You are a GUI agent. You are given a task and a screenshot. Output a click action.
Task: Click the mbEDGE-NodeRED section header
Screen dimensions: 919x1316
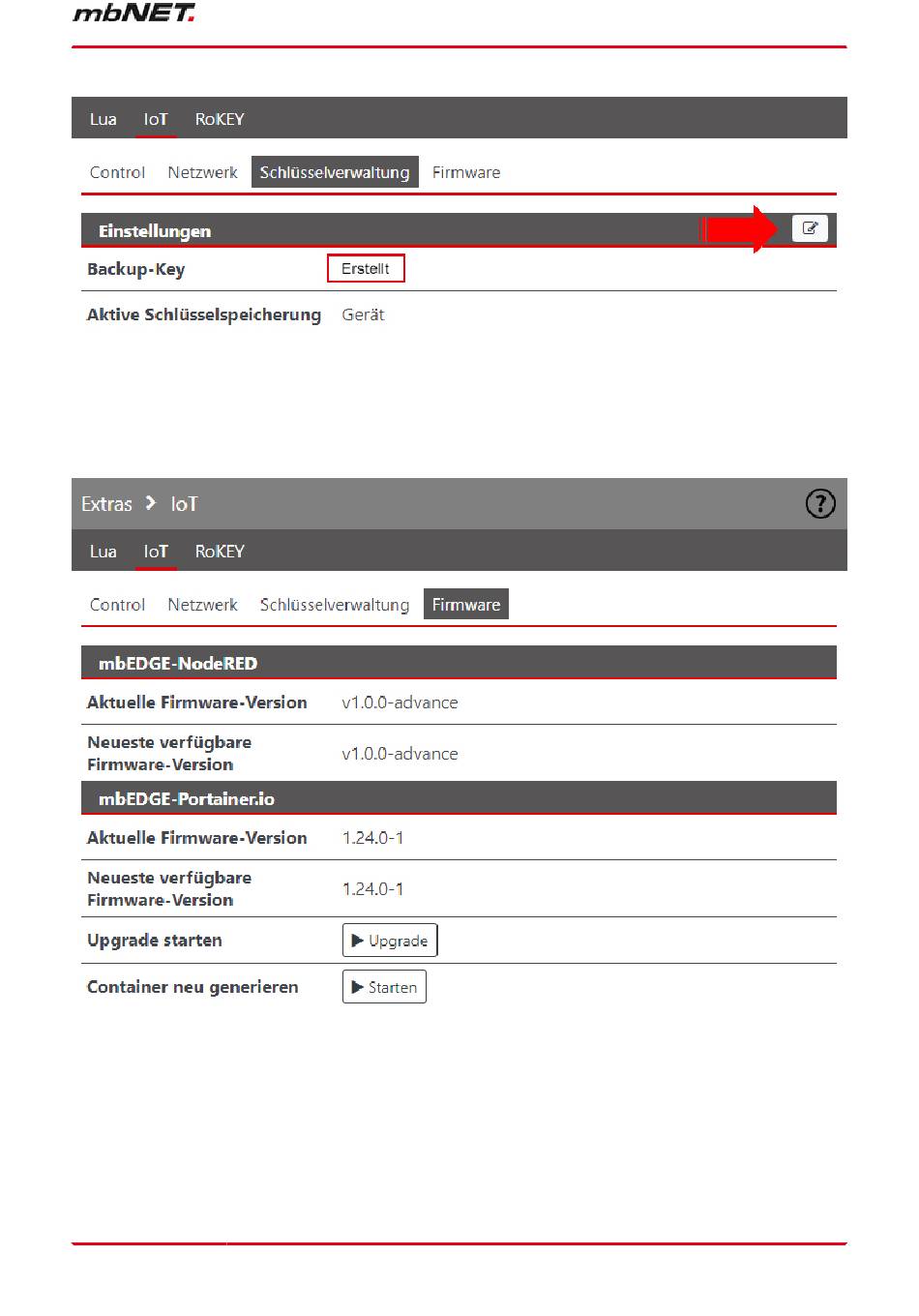point(459,663)
